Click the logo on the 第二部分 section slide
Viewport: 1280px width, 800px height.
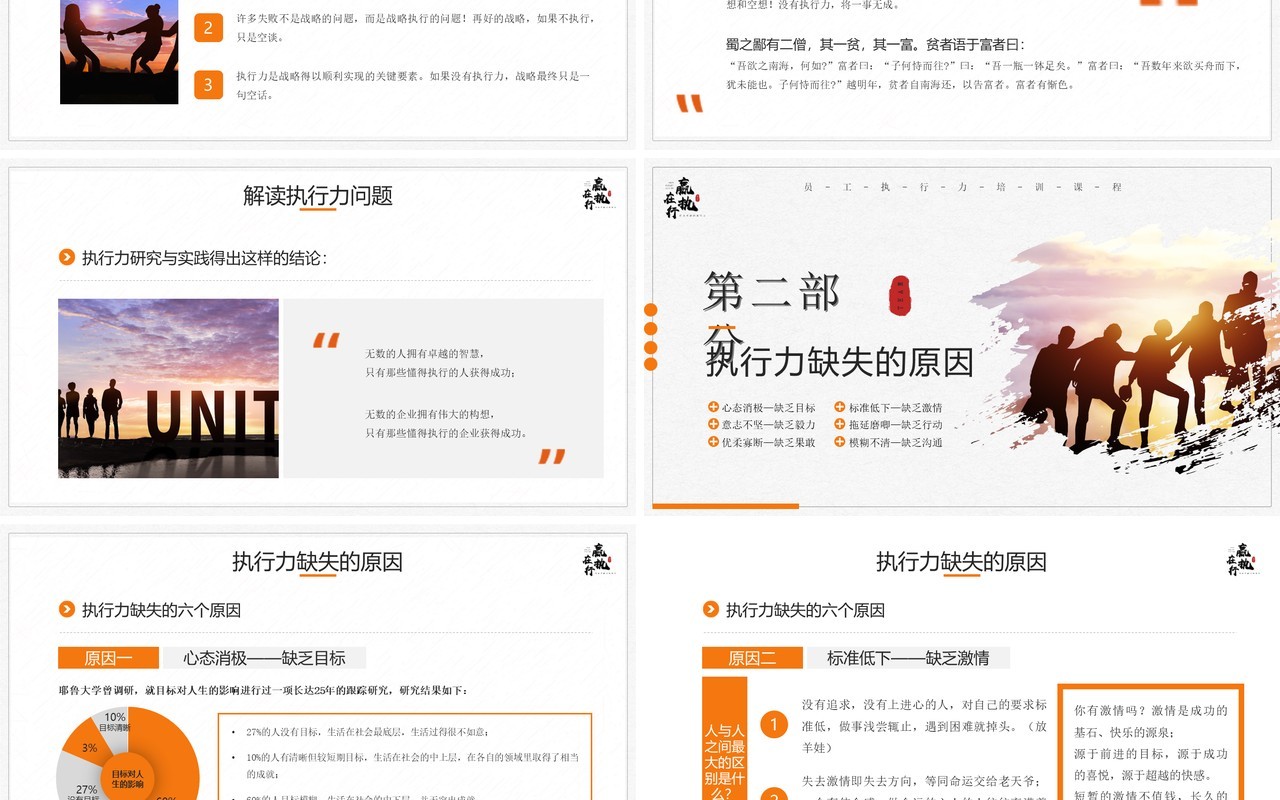coord(685,198)
